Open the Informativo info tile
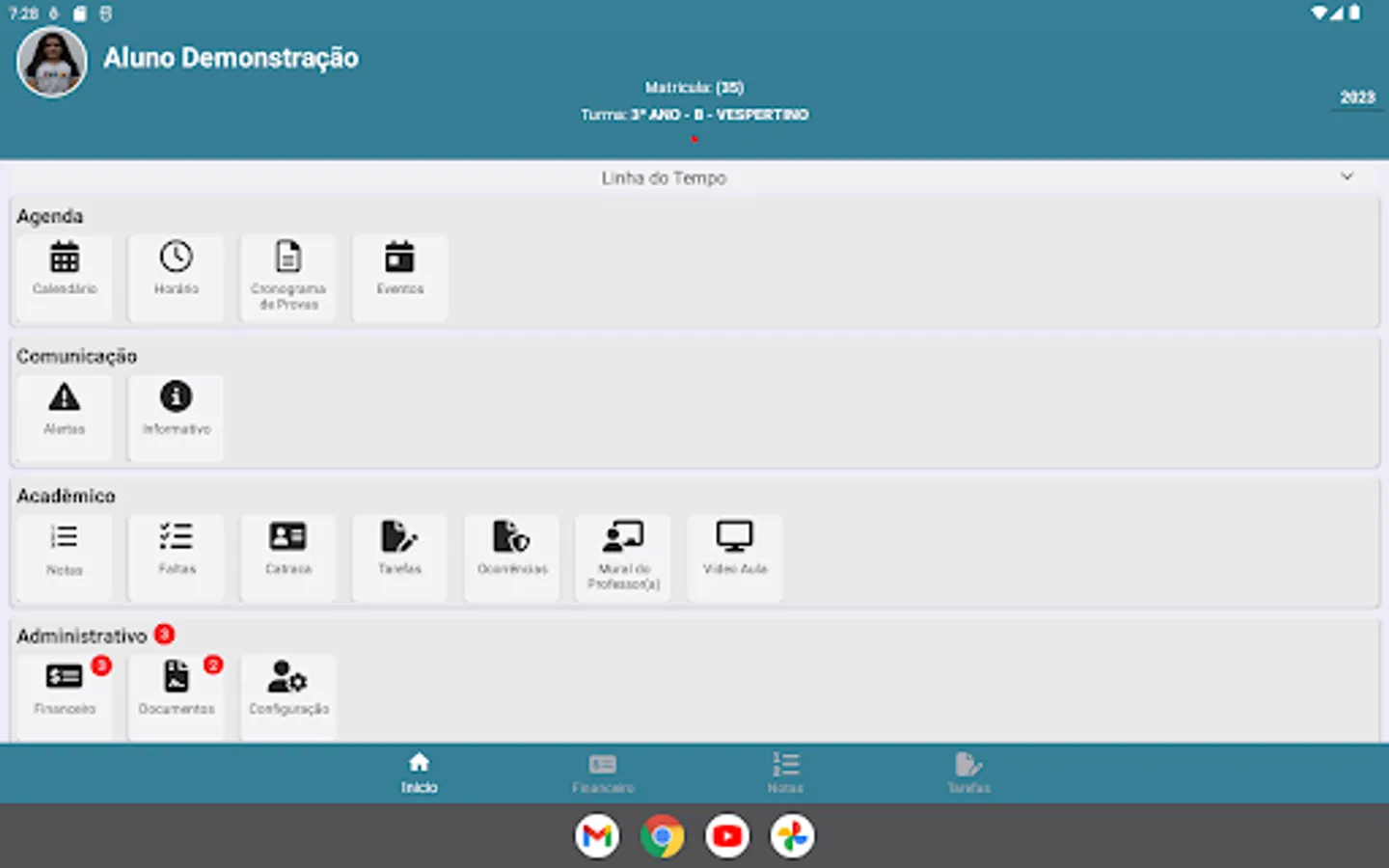Screen dimensions: 1389x868 point(177,417)
